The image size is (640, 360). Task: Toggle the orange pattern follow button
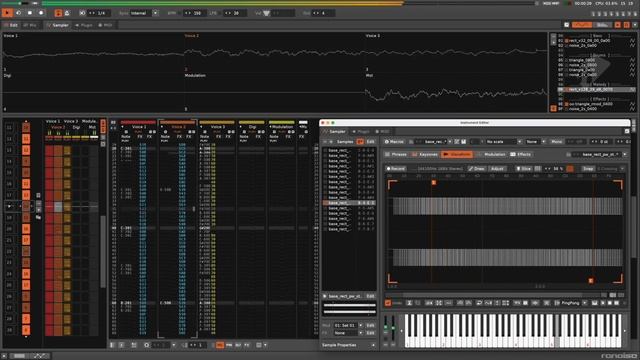click(x=58, y=13)
